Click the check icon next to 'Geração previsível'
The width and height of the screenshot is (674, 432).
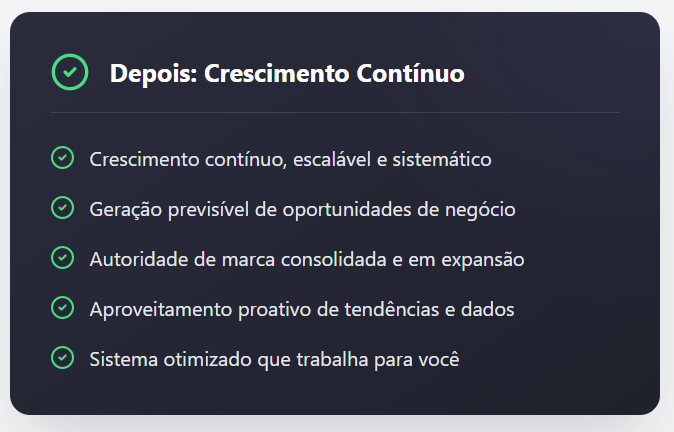62,208
